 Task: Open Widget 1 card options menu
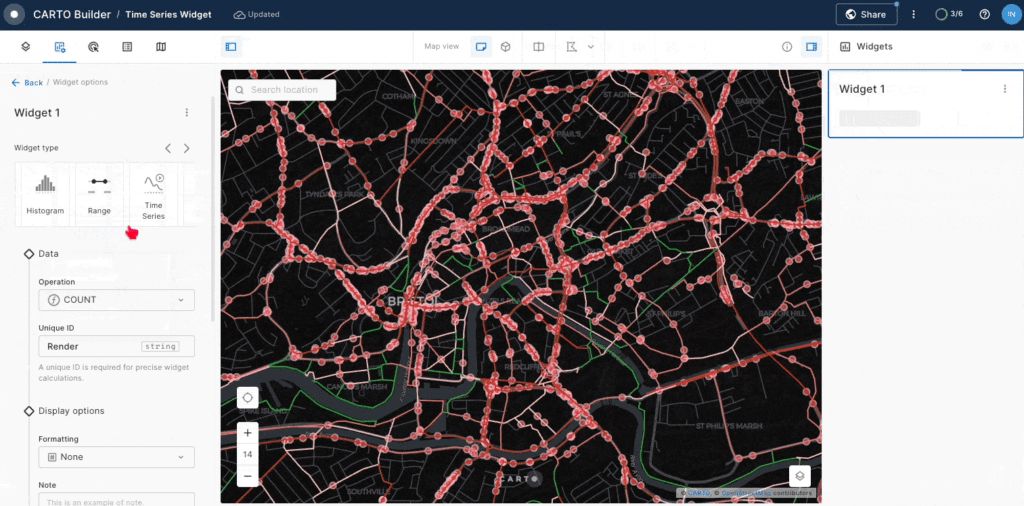click(x=1005, y=89)
